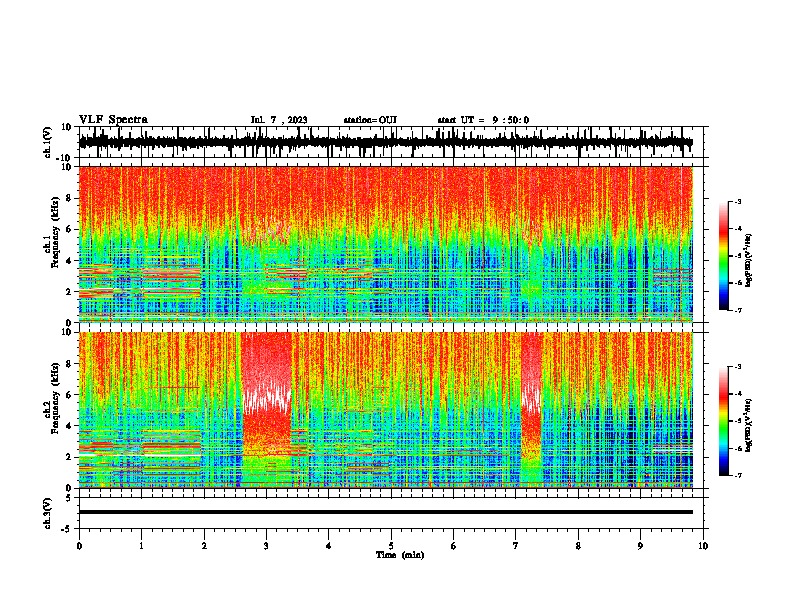The width and height of the screenshot is (792, 612).
Task: Click the time axis tick label "7"
Action: (516, 546)
